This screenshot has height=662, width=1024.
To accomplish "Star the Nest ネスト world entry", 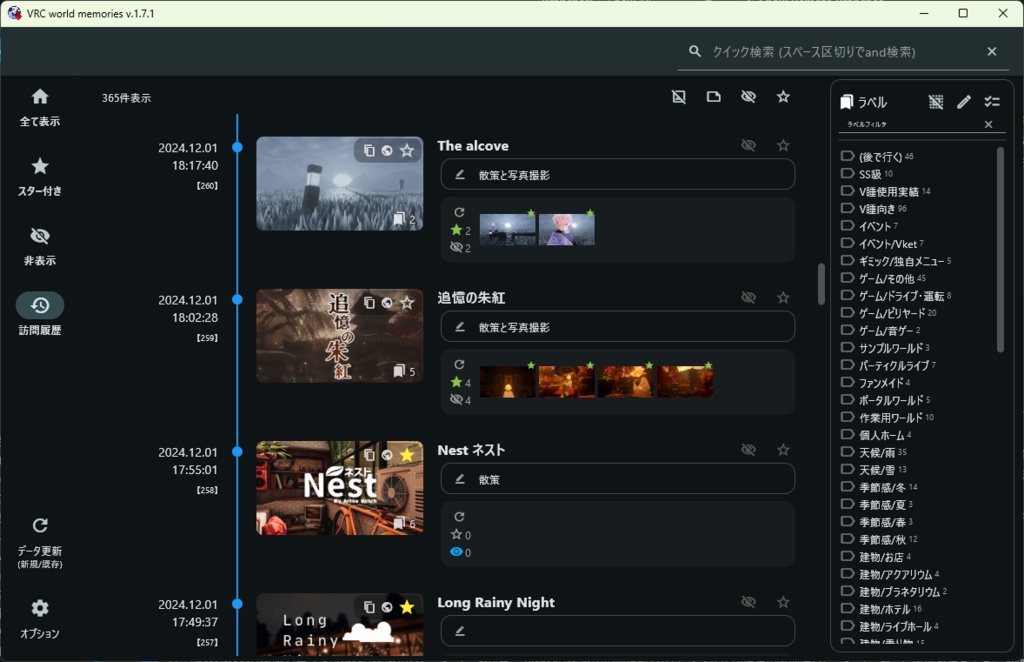I will coord(783,449).
